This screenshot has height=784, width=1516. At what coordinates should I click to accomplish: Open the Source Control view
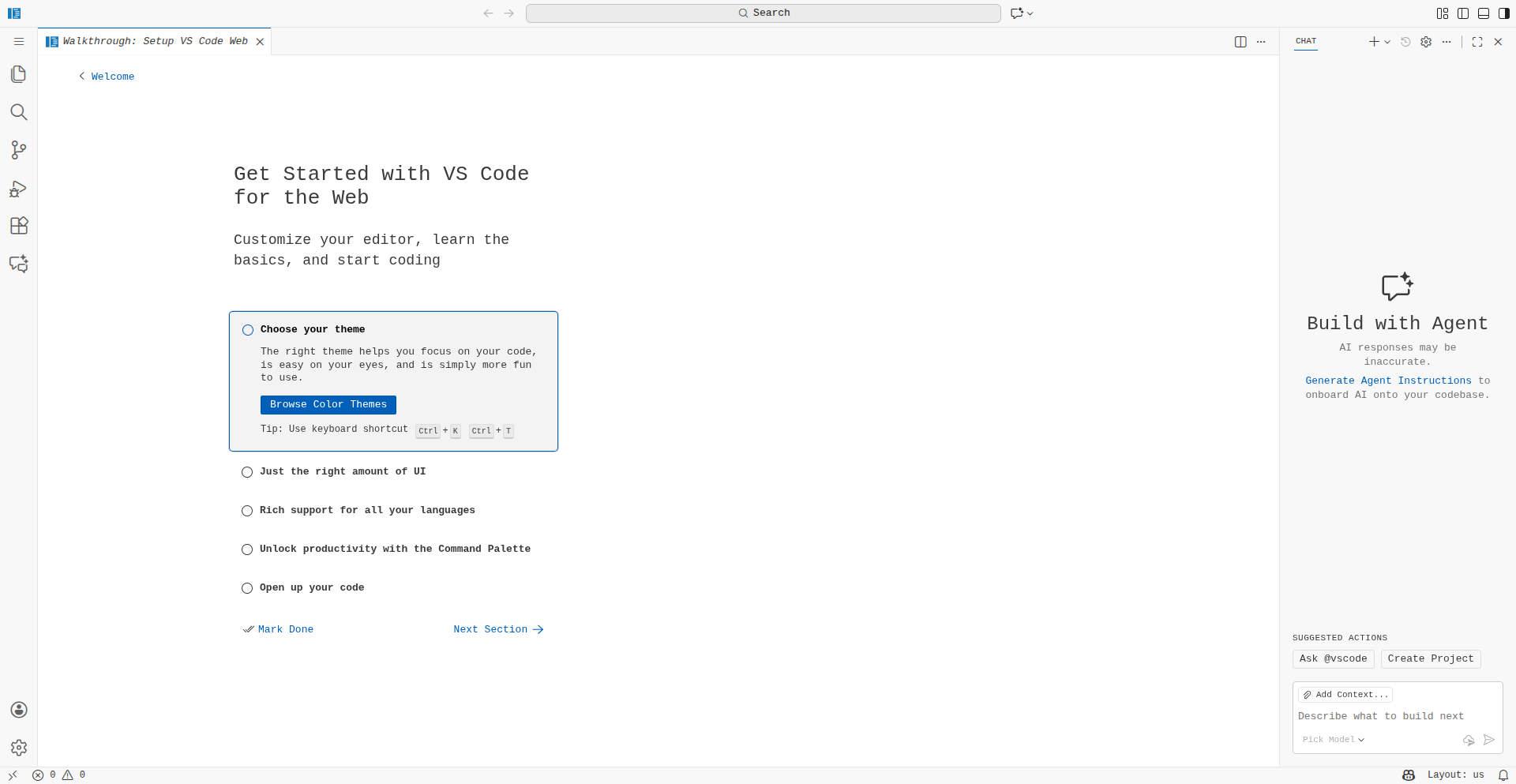point(19,150)
